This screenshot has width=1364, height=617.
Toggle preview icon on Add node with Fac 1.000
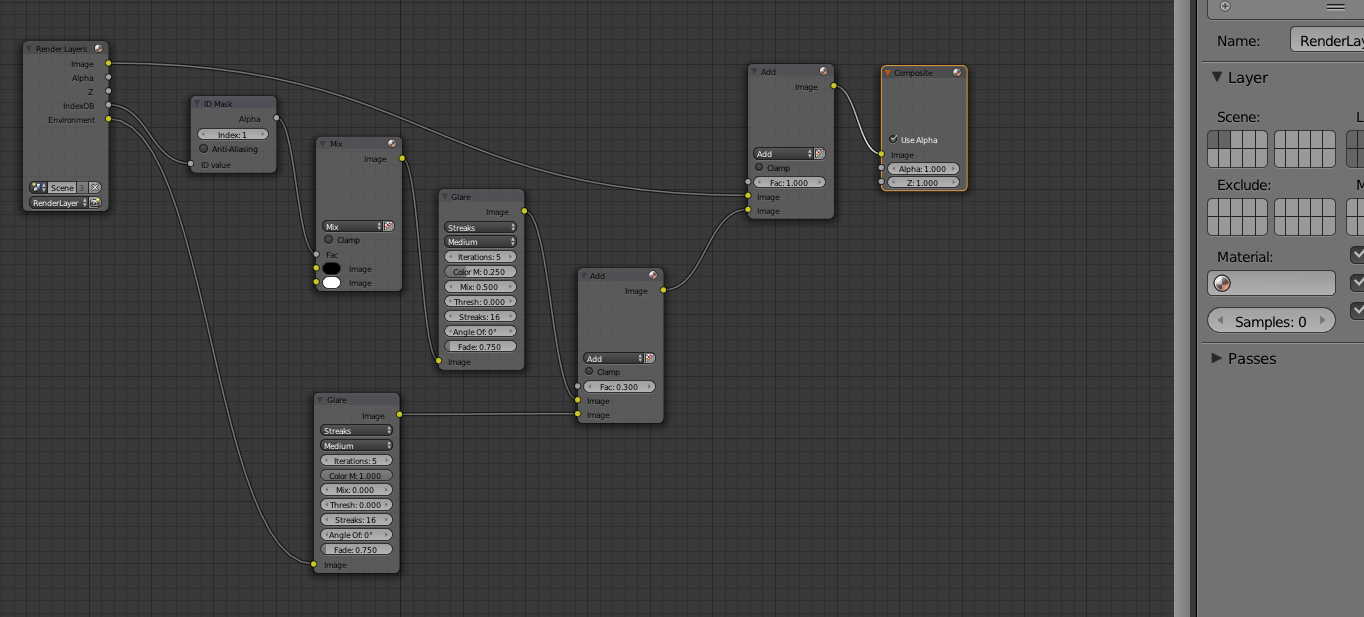tap(824, 72)
